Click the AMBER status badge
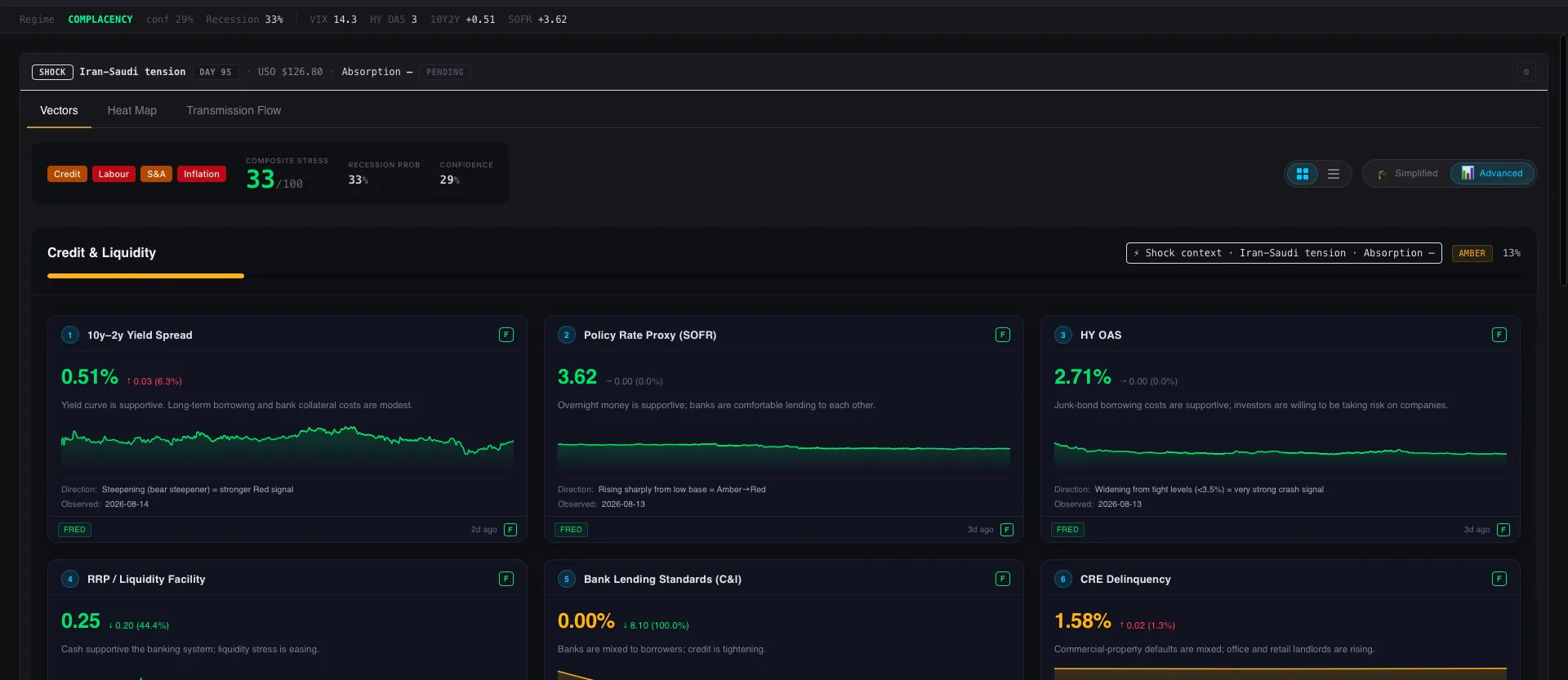 tap(1472, 253)
